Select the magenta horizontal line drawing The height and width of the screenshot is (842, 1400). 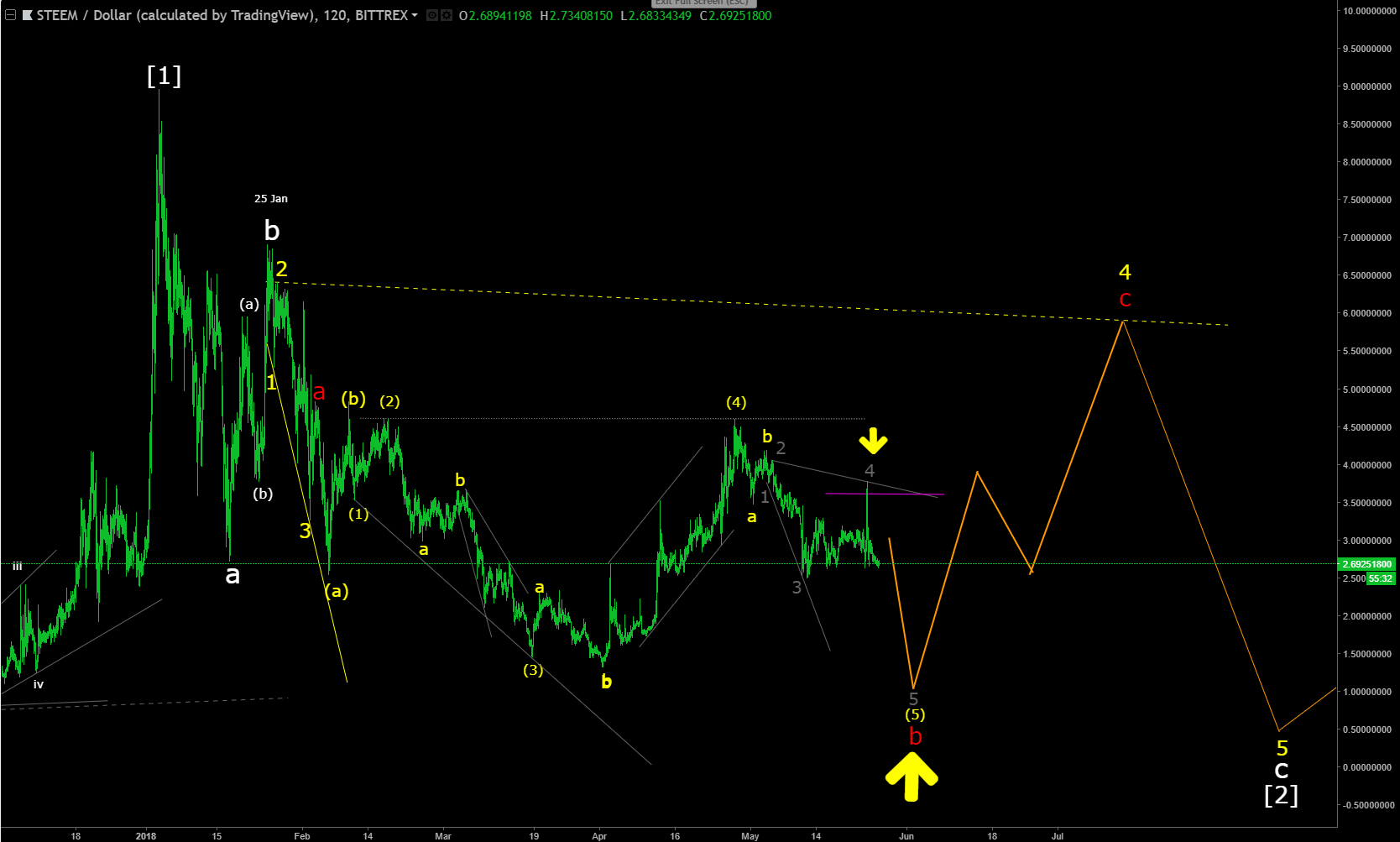click(x=885, y=494)
